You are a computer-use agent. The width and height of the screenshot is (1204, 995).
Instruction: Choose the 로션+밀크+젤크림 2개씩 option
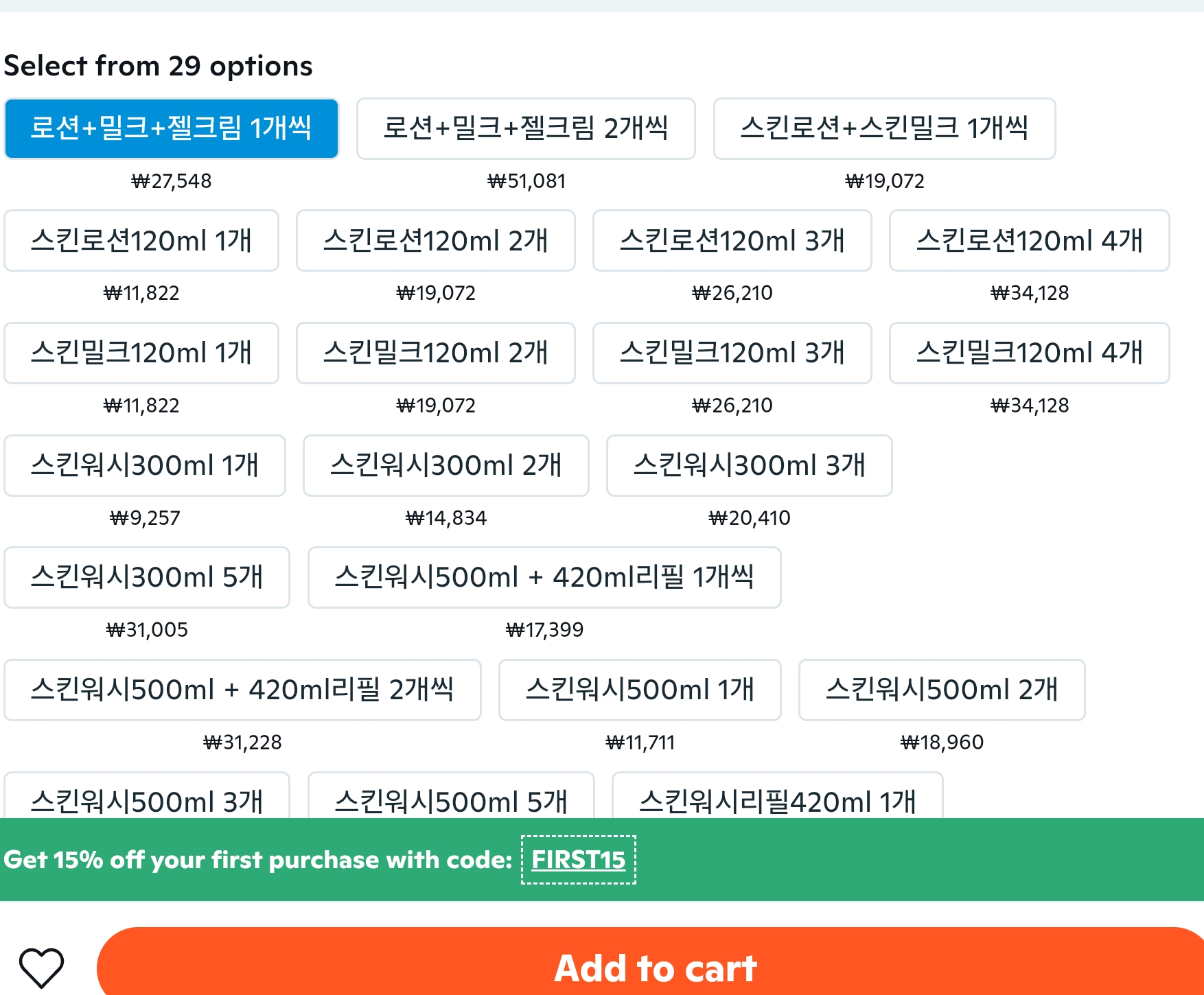tap(525, 128)
